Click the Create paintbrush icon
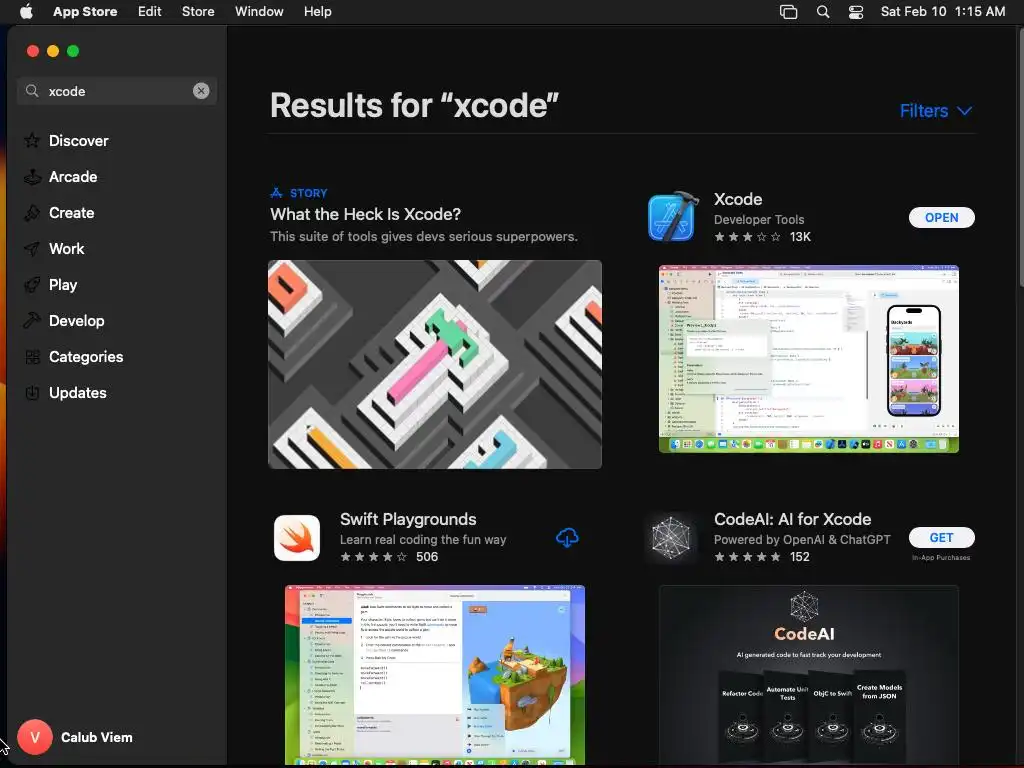 click(32, 212)
